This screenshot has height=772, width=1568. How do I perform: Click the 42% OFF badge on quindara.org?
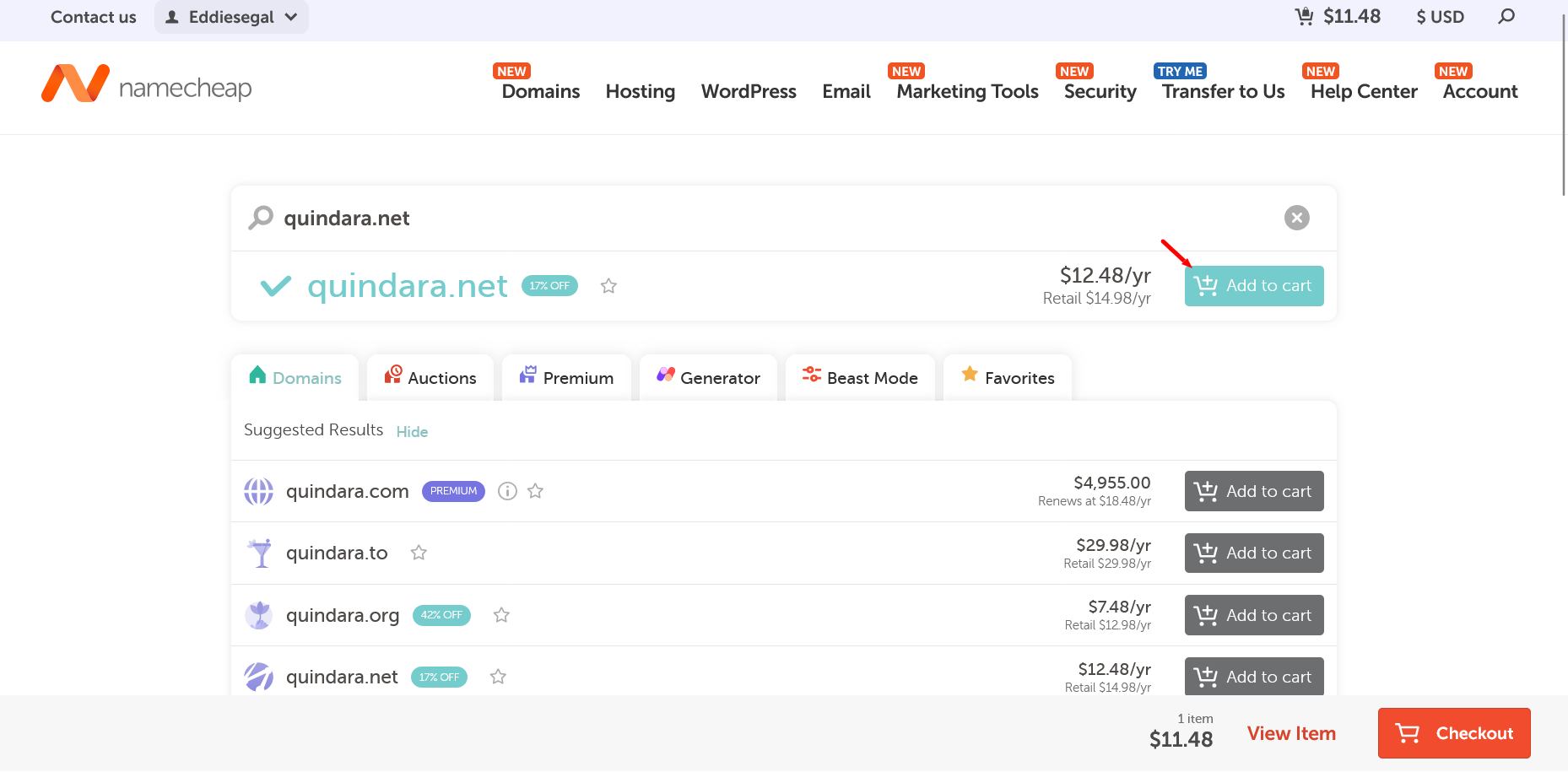(441, 615)
